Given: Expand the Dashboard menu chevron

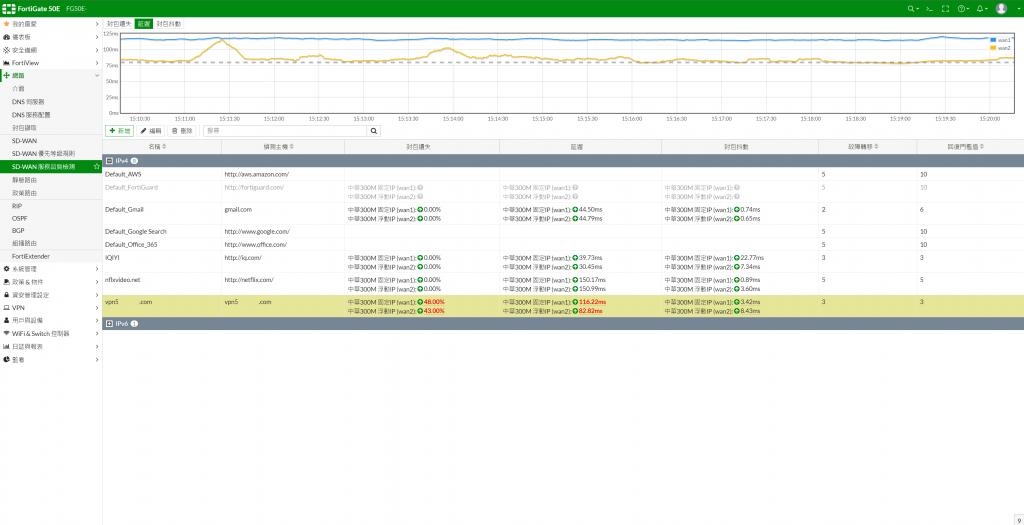Looking at the screenshot, I should click(97, 37).
